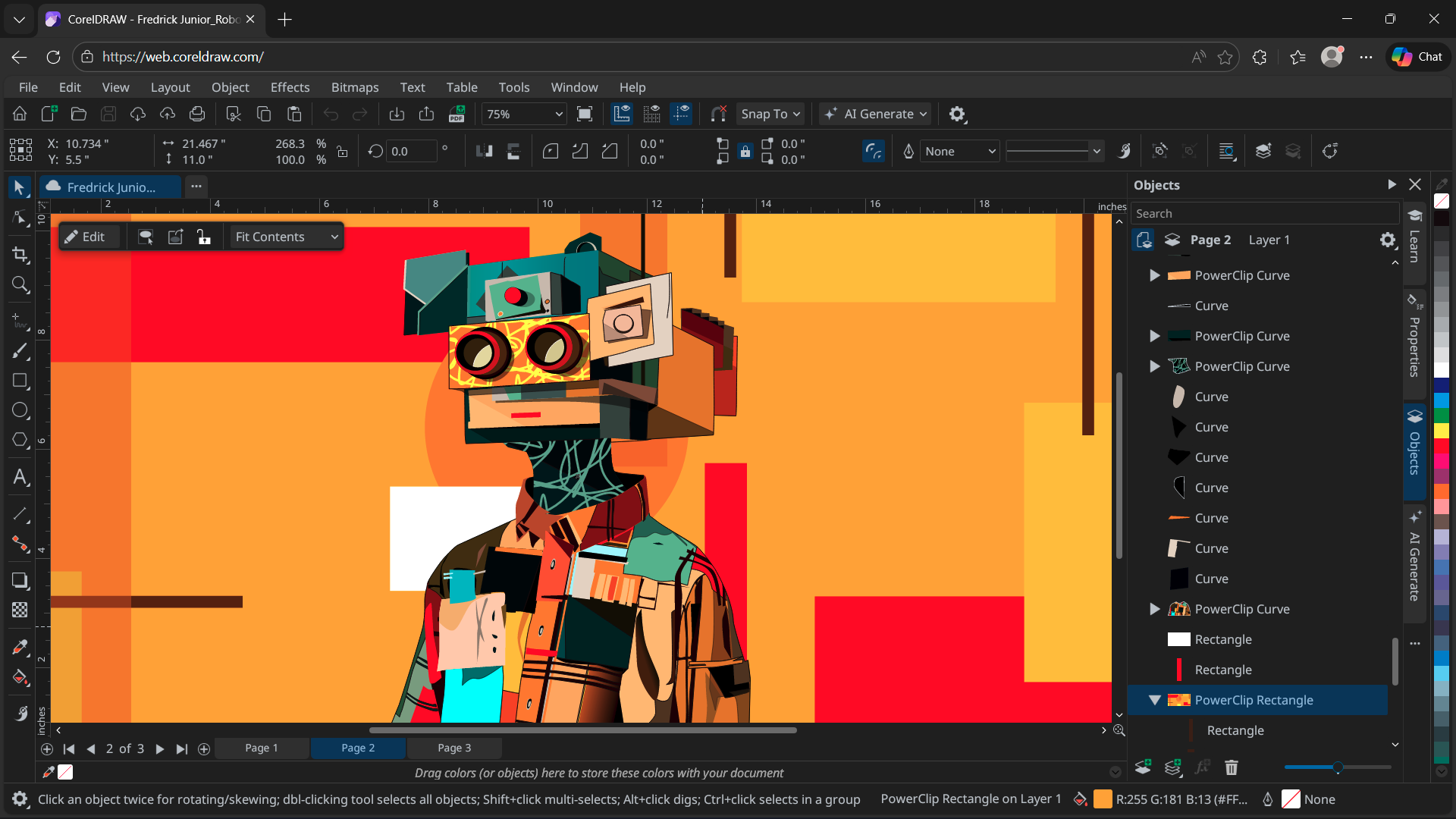Collapse the PowerClip Rectangle layer tree
The width and height of the screenshot is (1456, 819).
pos(1154,700)
